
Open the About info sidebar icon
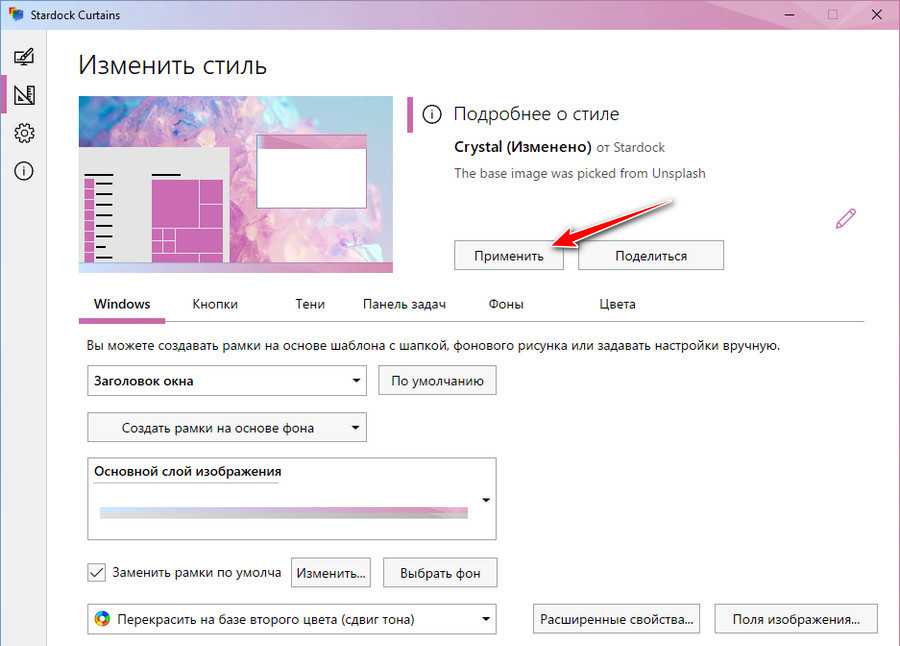[x=24, y=171]
